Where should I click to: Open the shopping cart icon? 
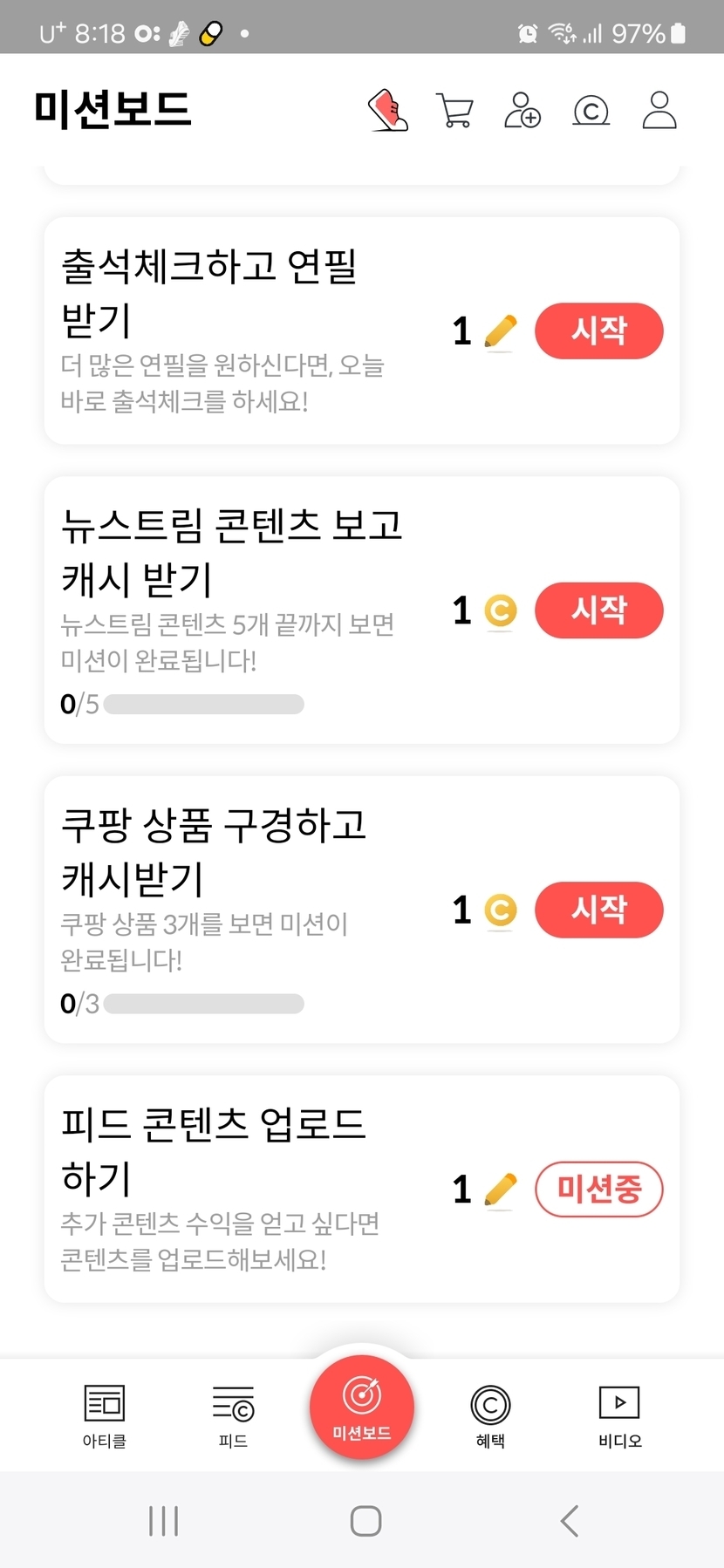point(454,111)
